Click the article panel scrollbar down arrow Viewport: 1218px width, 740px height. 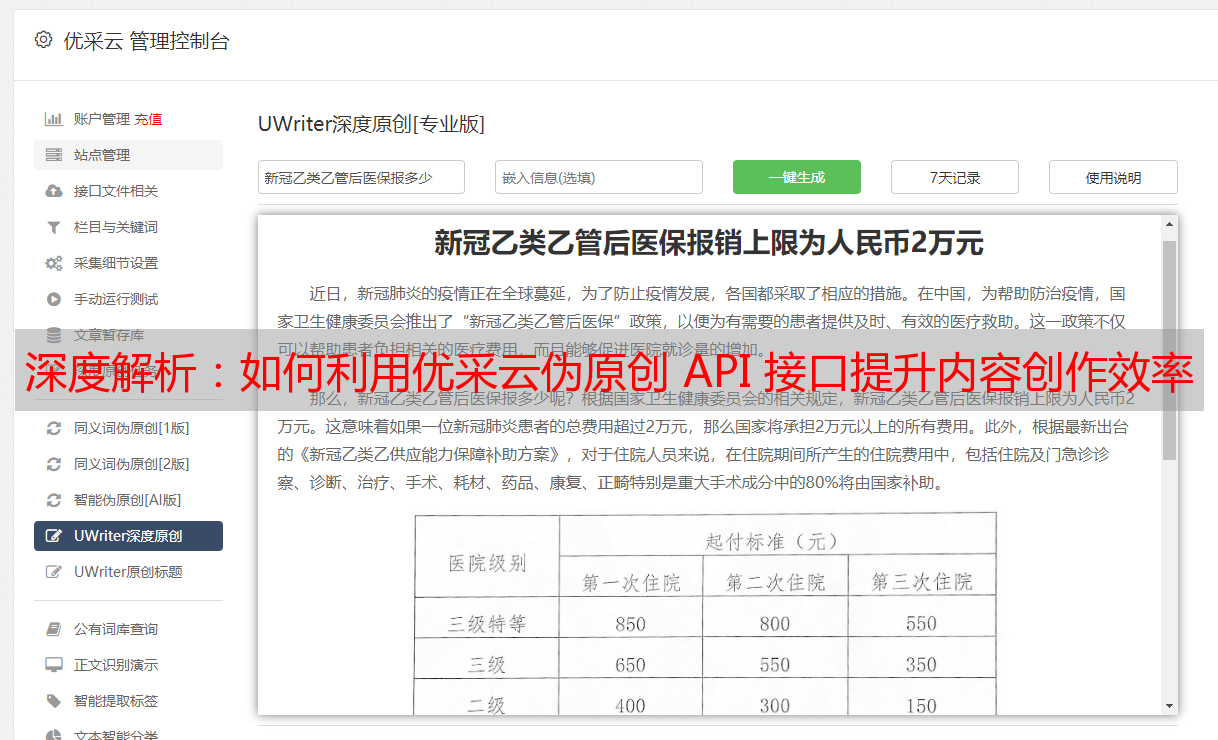[x=1169, y=706]
